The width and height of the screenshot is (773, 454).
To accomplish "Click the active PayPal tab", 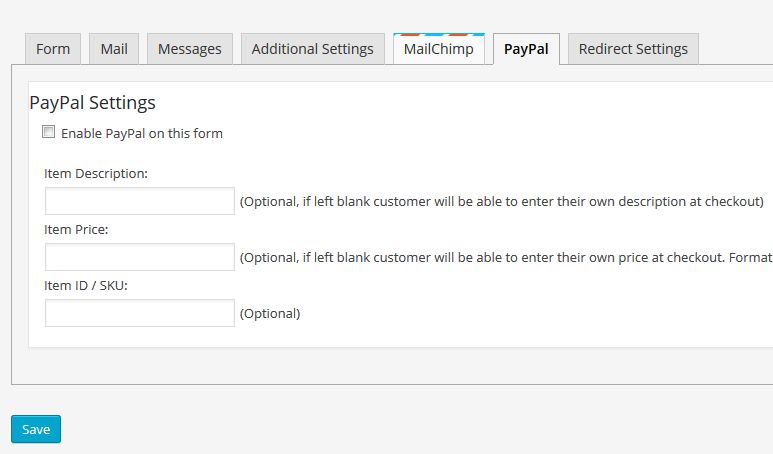I will 526,49.
